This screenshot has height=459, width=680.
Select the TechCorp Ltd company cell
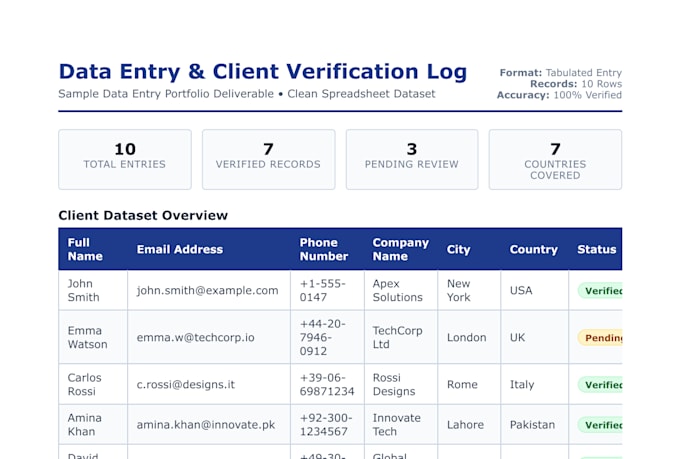[401, 337]
